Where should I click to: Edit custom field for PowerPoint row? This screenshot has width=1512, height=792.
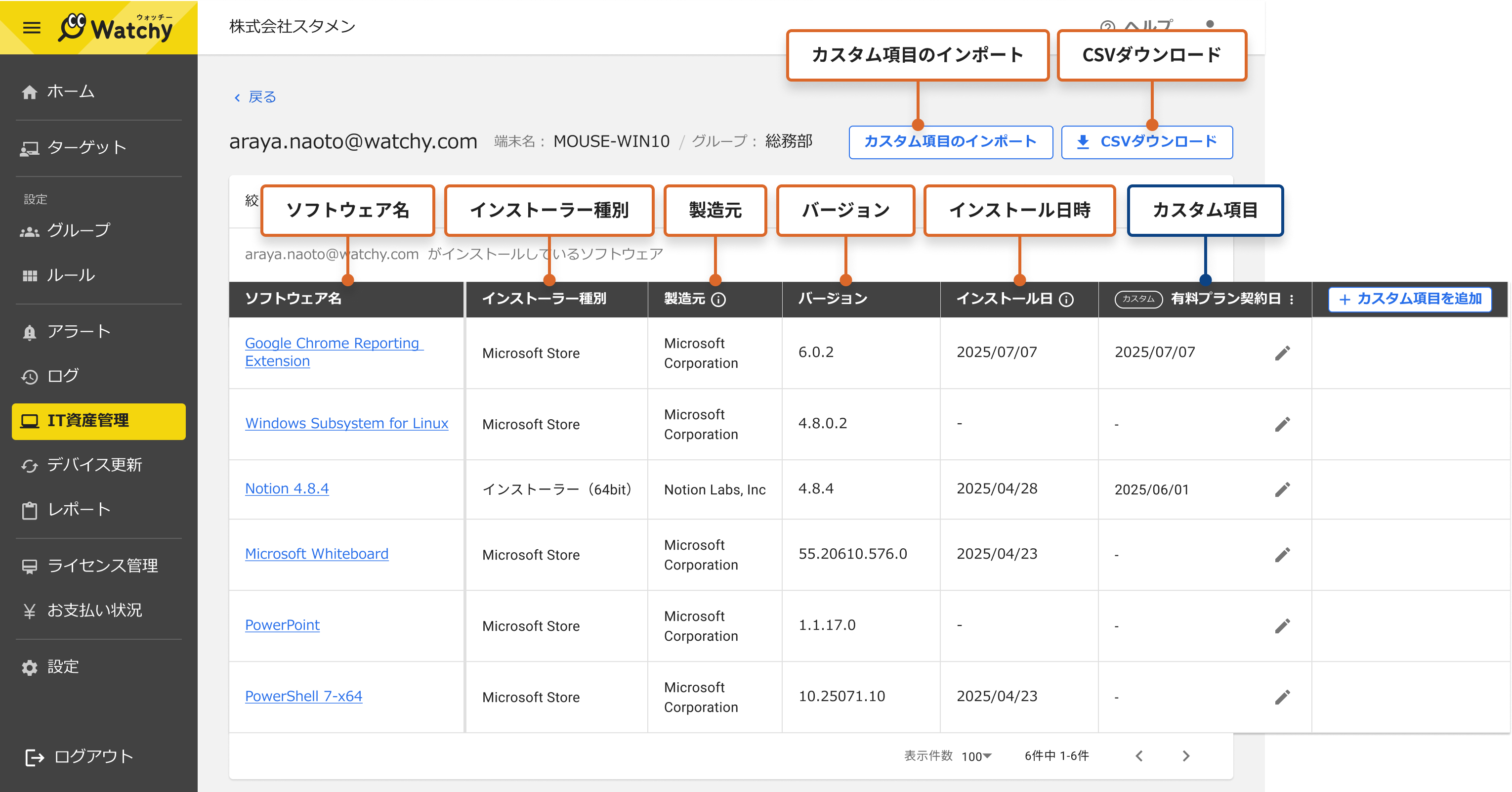pos(1283,626)
